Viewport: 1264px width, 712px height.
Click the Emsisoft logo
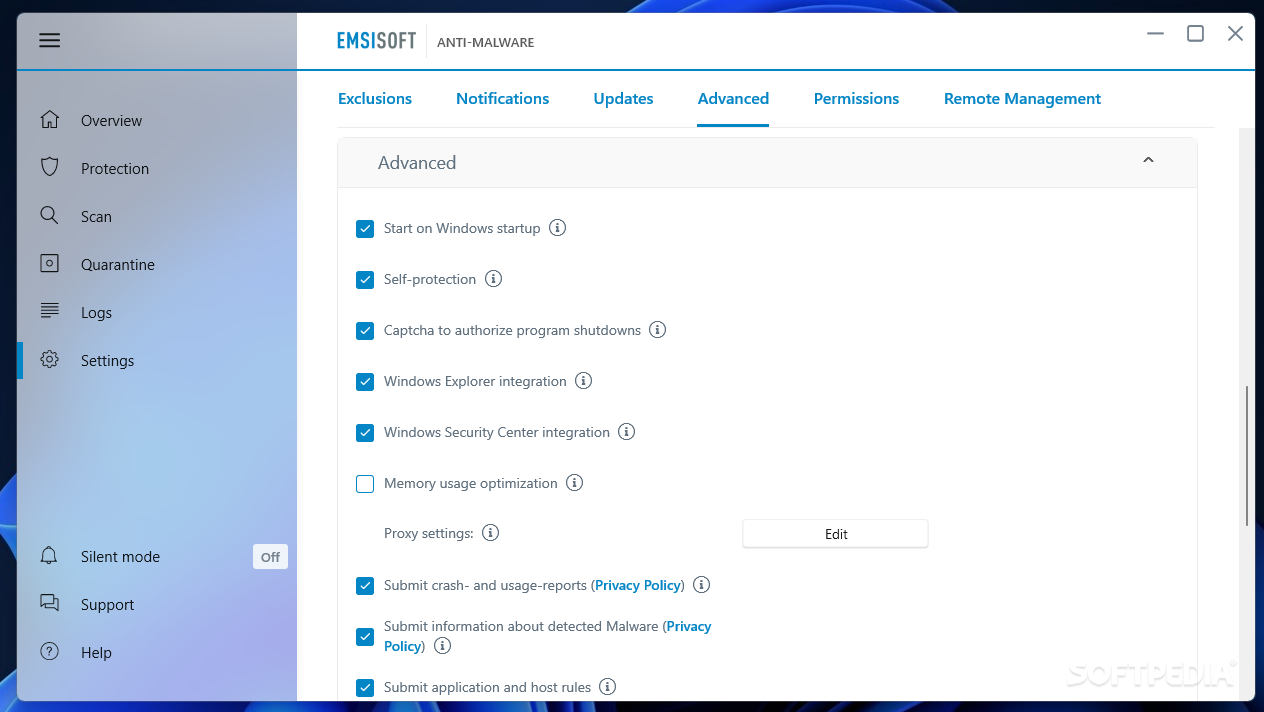coord(377,42)
